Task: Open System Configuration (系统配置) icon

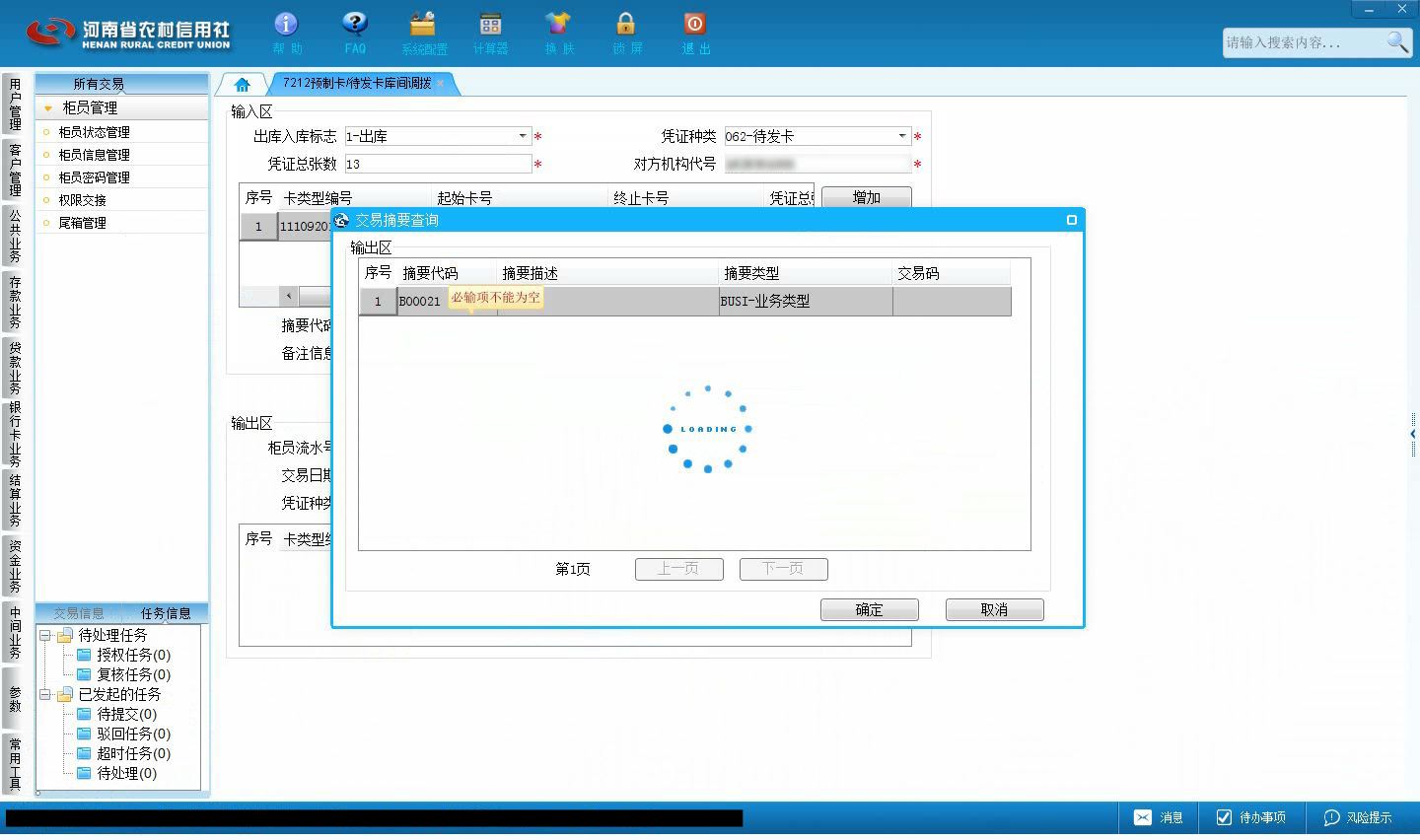Action: click(x=423, y=25)
